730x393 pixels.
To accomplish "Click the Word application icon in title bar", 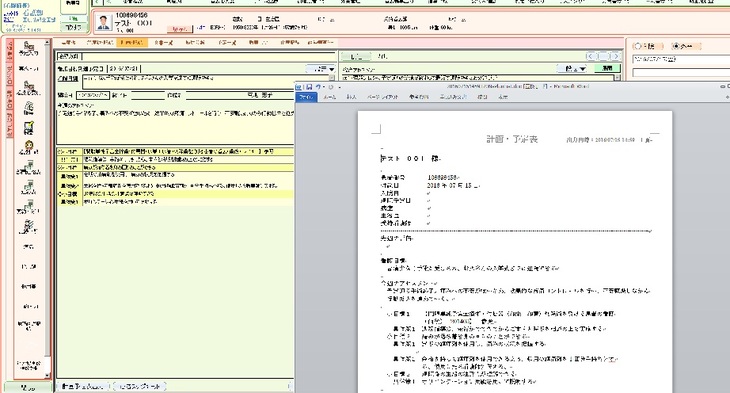I will [299, 87].
